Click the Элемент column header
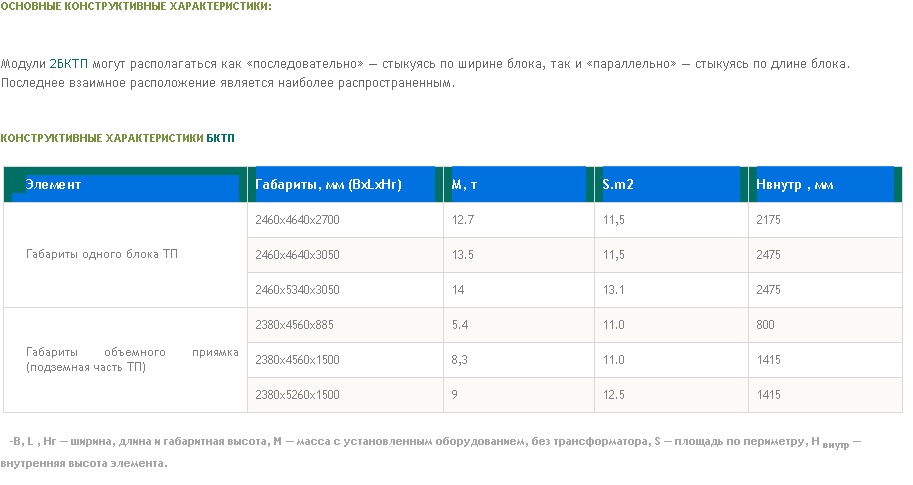913x485 pixels. pyautogui.click(x=53, y=185)
